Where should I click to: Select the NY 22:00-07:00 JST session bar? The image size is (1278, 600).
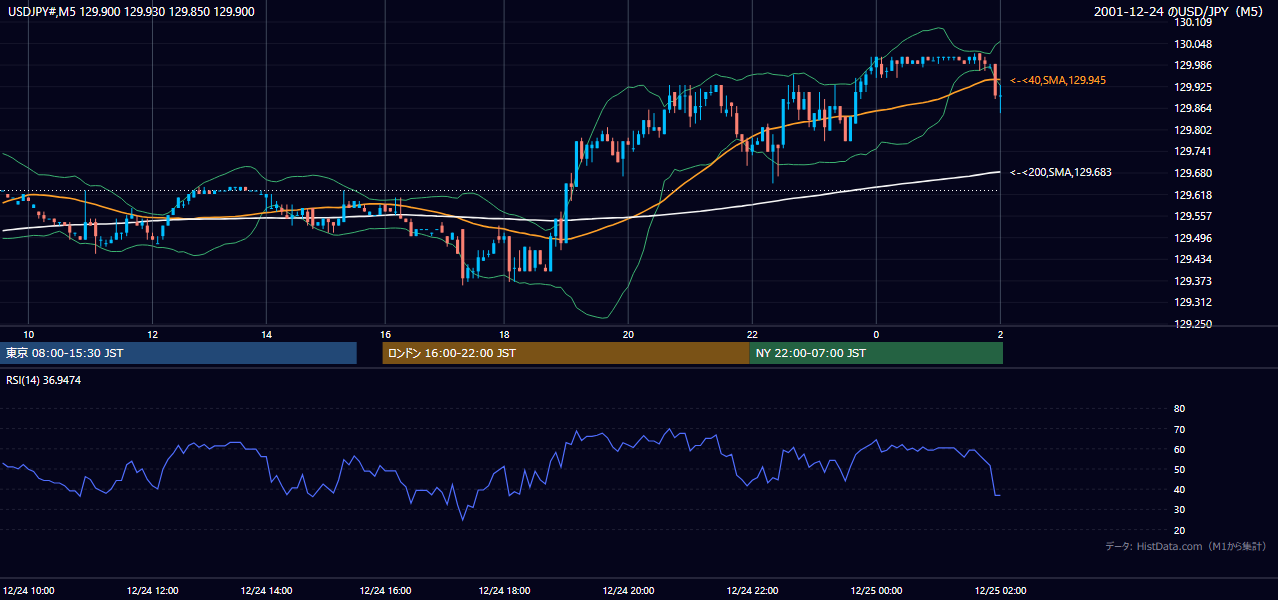(876, 353)
